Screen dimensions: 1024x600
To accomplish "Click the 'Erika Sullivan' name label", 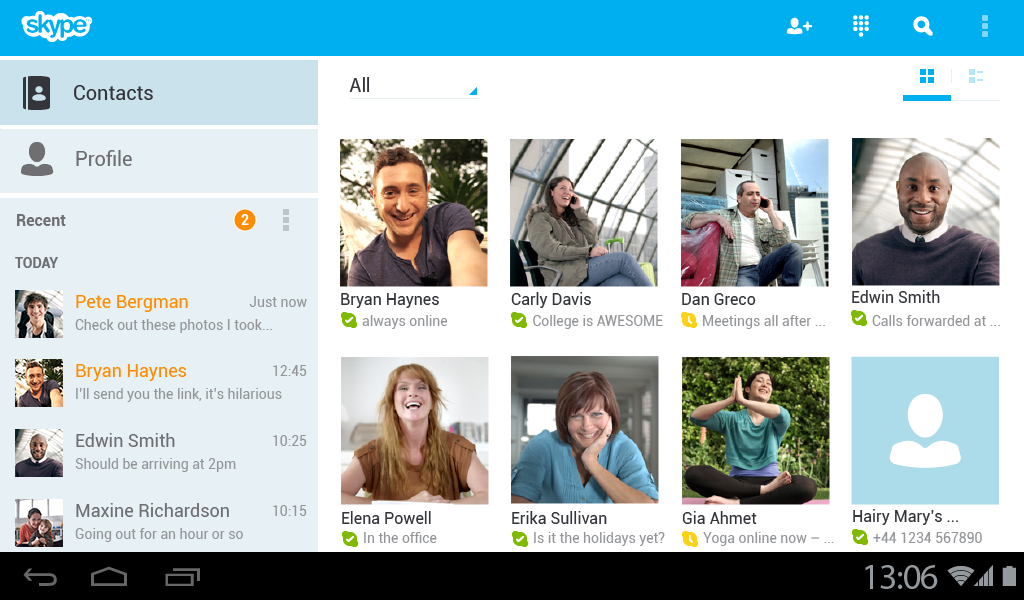I will tap(559, 518).
